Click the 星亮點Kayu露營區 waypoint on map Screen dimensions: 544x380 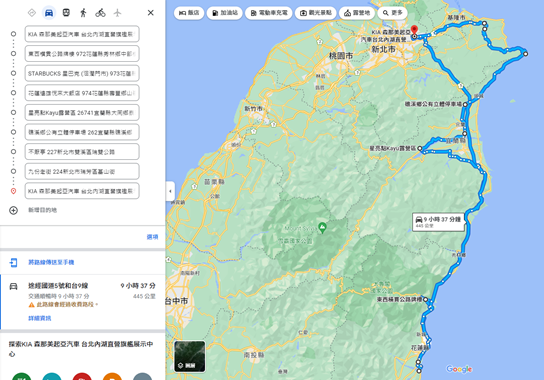(420, 149)
